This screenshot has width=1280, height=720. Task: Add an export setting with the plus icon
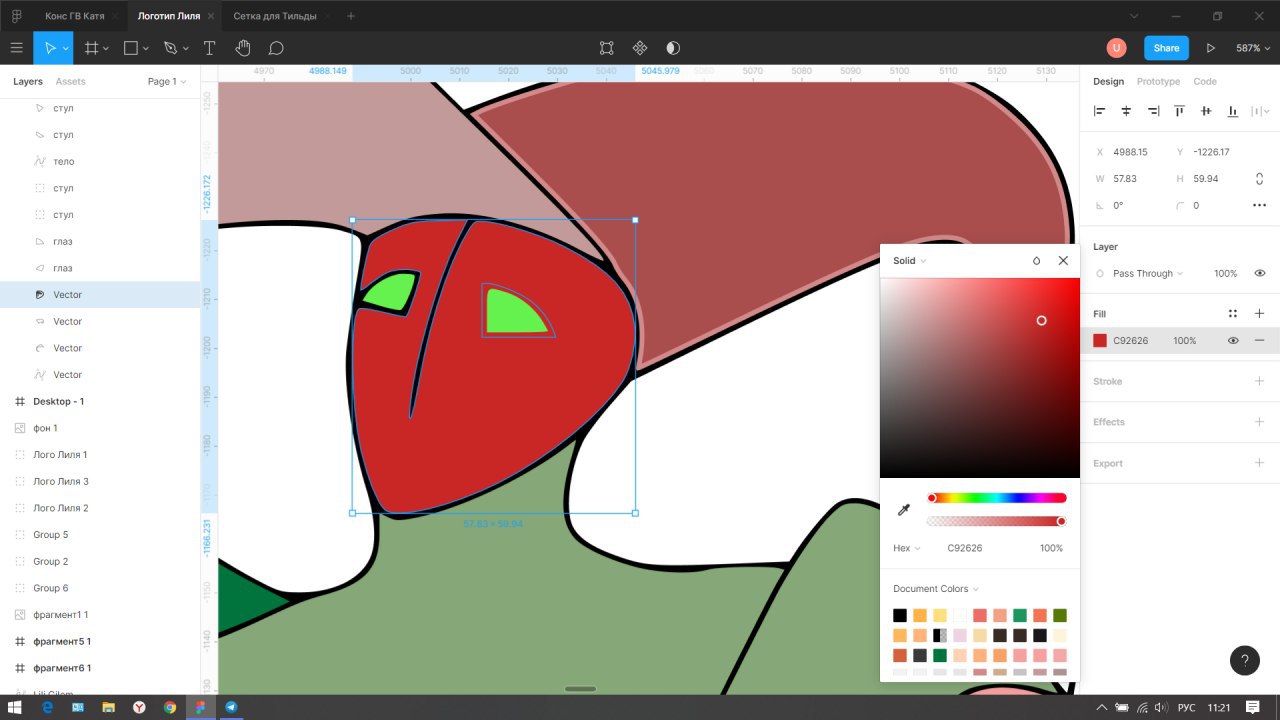1259,463
